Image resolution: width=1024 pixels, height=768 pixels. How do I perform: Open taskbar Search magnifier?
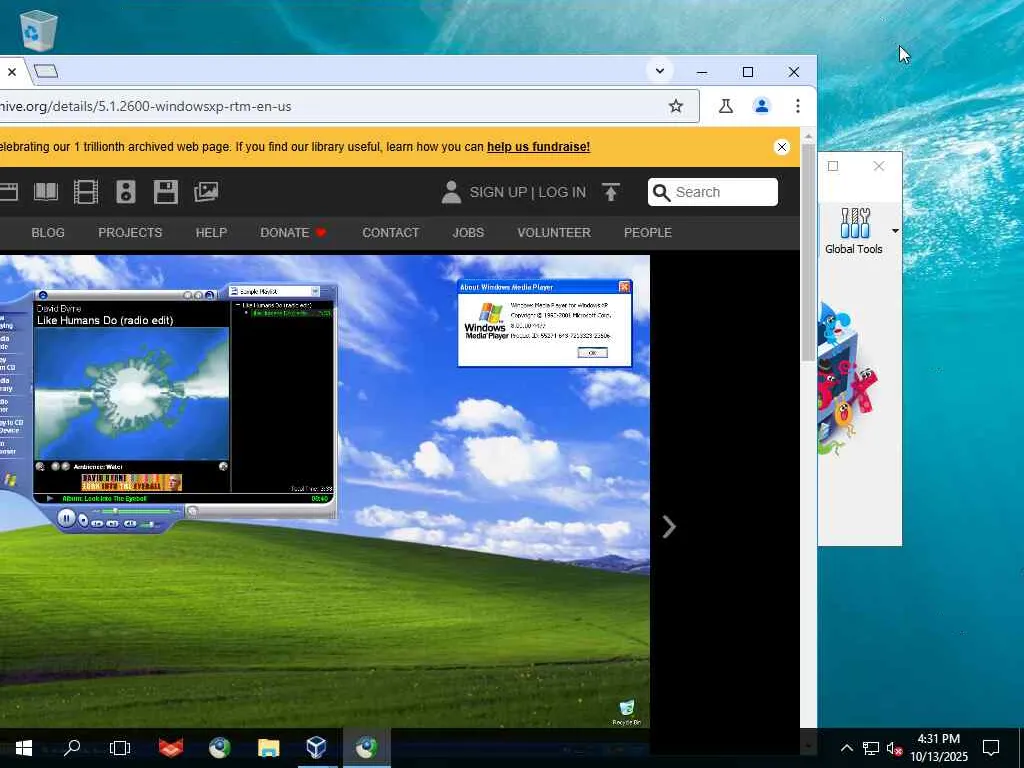pyautogui.click(x=72, y=748)
